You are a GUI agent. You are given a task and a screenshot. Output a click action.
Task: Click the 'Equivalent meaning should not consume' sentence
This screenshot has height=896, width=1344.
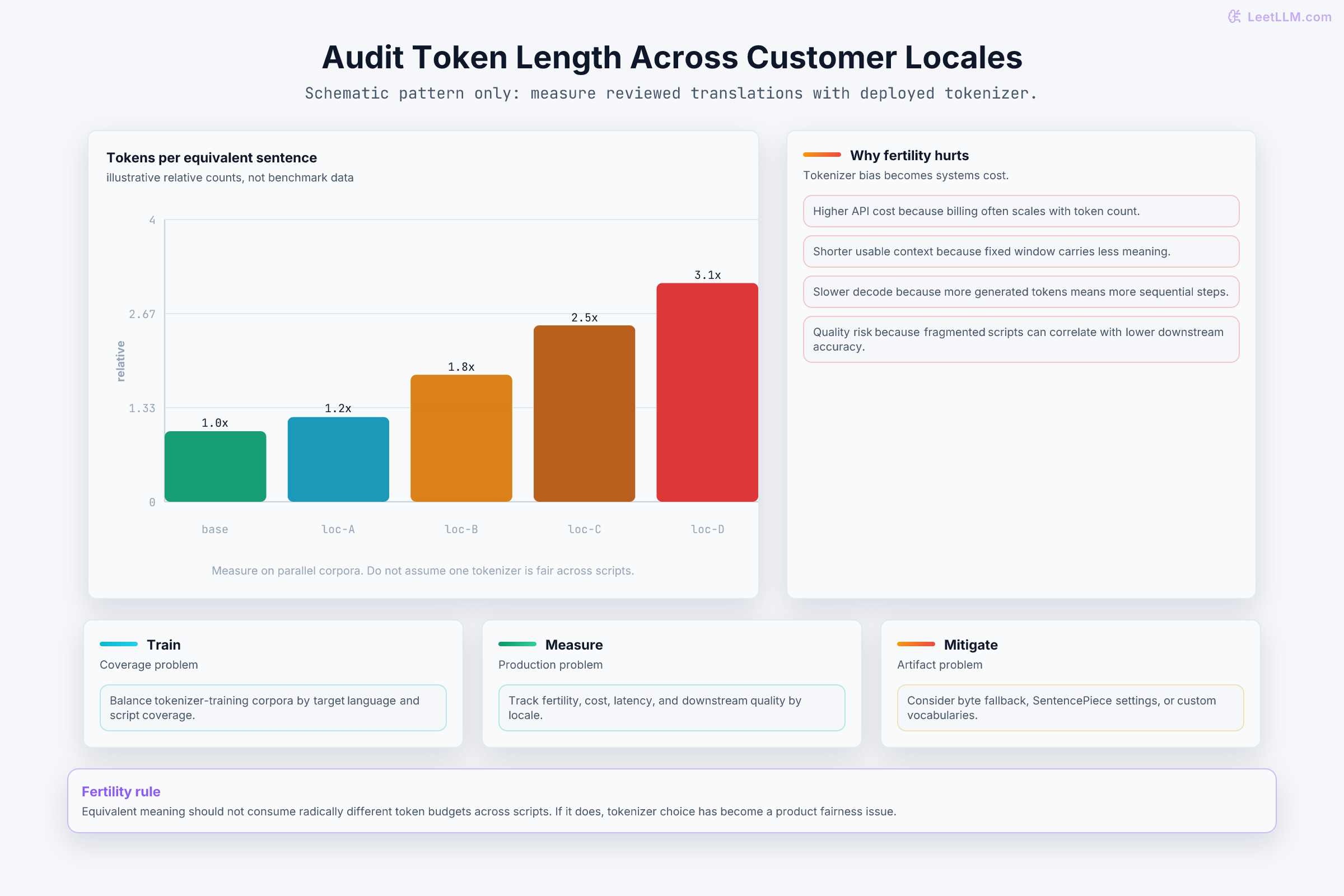coord(488,811)
